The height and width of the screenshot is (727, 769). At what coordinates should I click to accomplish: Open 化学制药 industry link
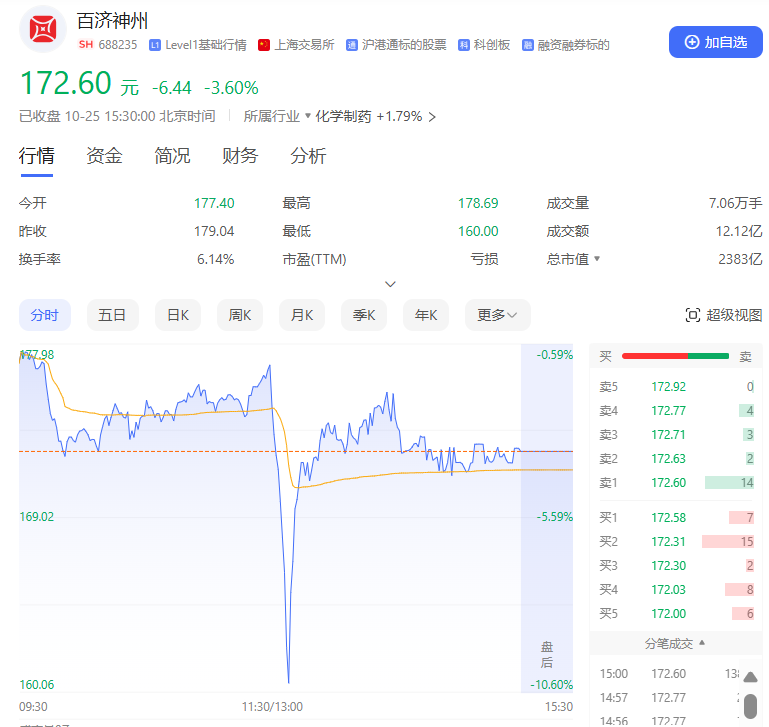pyautogui.click(x=343, y=116)
